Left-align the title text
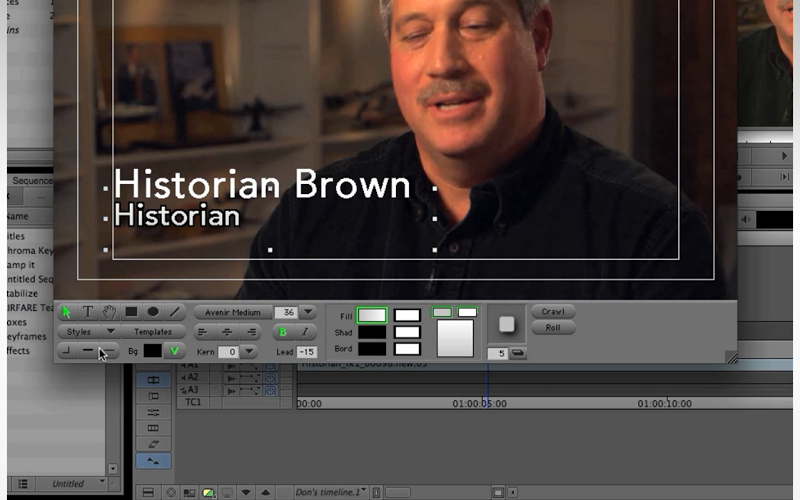Image resolution: width=800 pixels, height=500 pixels. point(203,332)
